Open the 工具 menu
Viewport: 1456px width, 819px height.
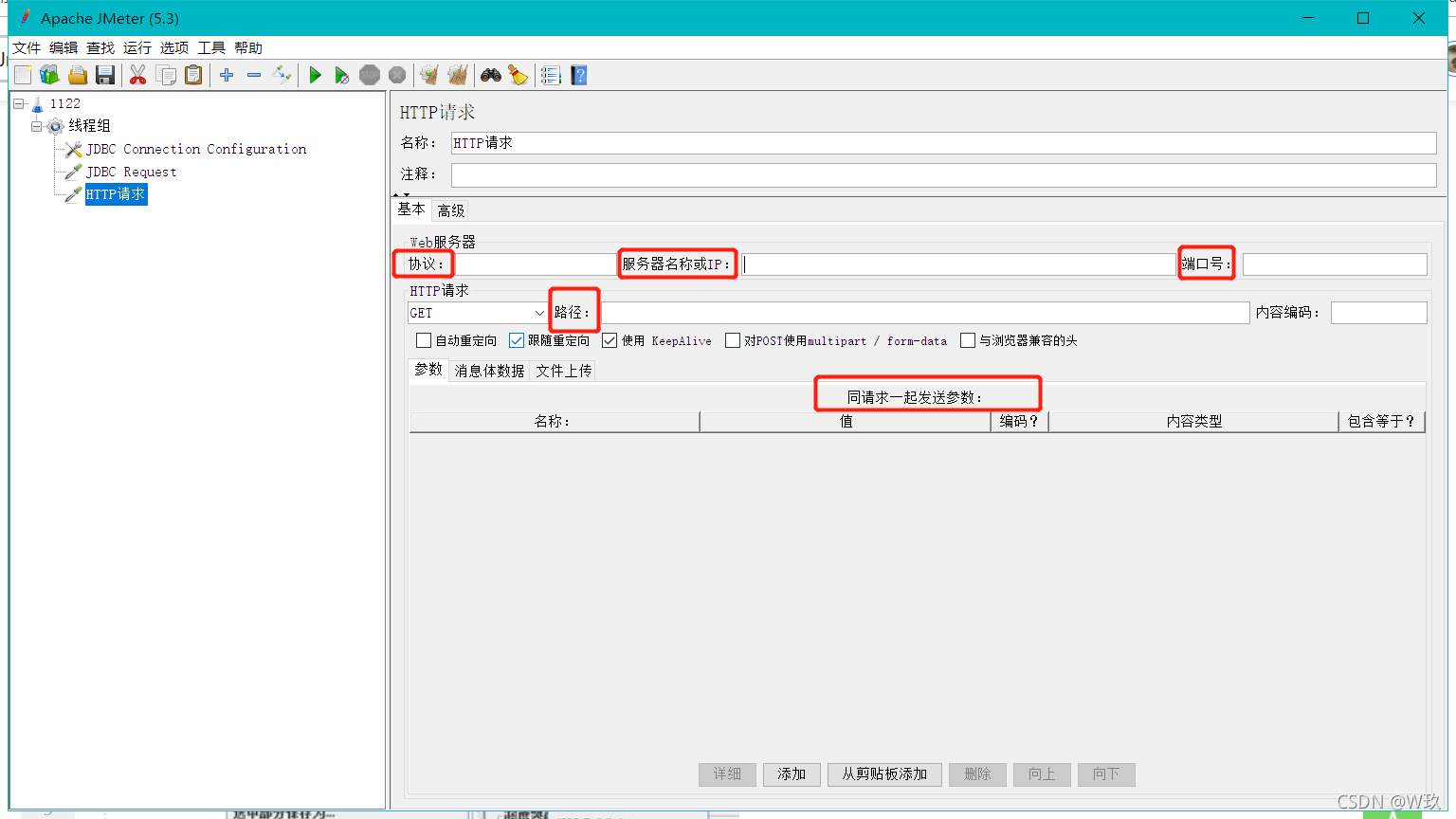point(211,47)
